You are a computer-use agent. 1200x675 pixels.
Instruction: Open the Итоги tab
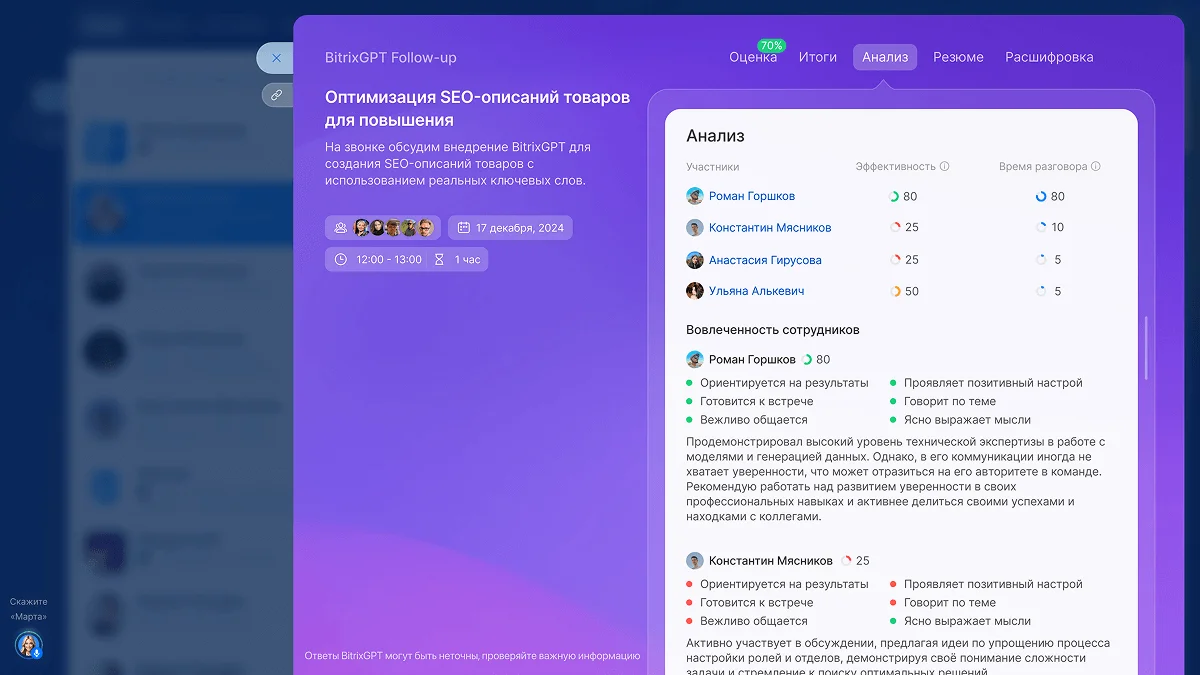pos(818,57)
